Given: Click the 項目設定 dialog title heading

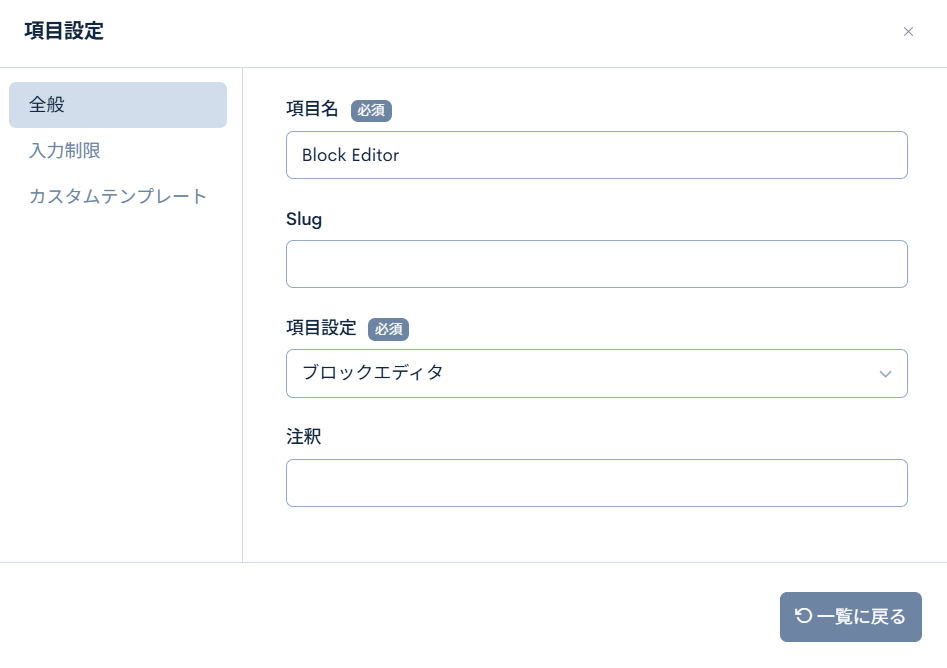Looking at the screenshot, I should coord(64,31).
